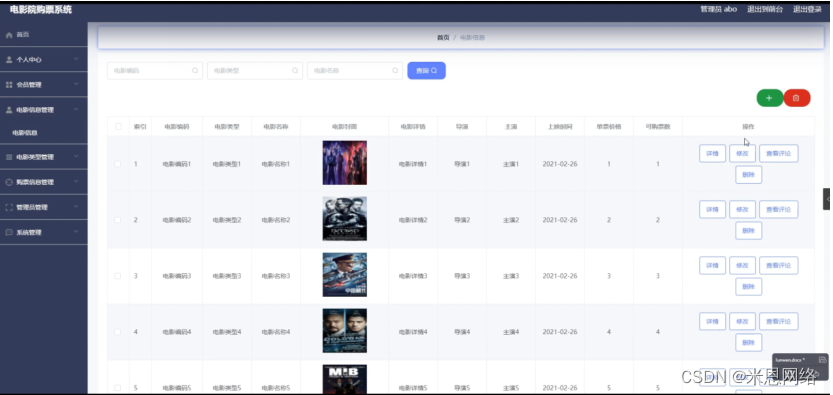Open 详情 for row 电影编码3
The width and height of the screenshot is (833, 395).
712,265
